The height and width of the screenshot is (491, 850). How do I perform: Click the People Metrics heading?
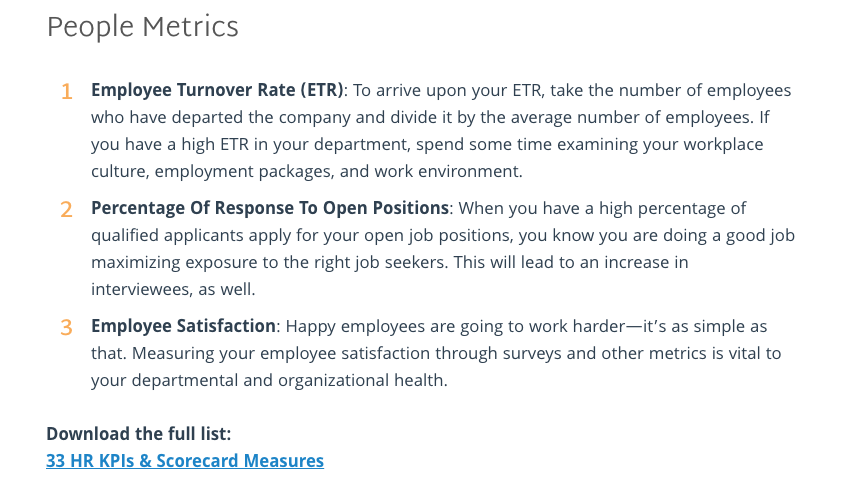point(143,27)
